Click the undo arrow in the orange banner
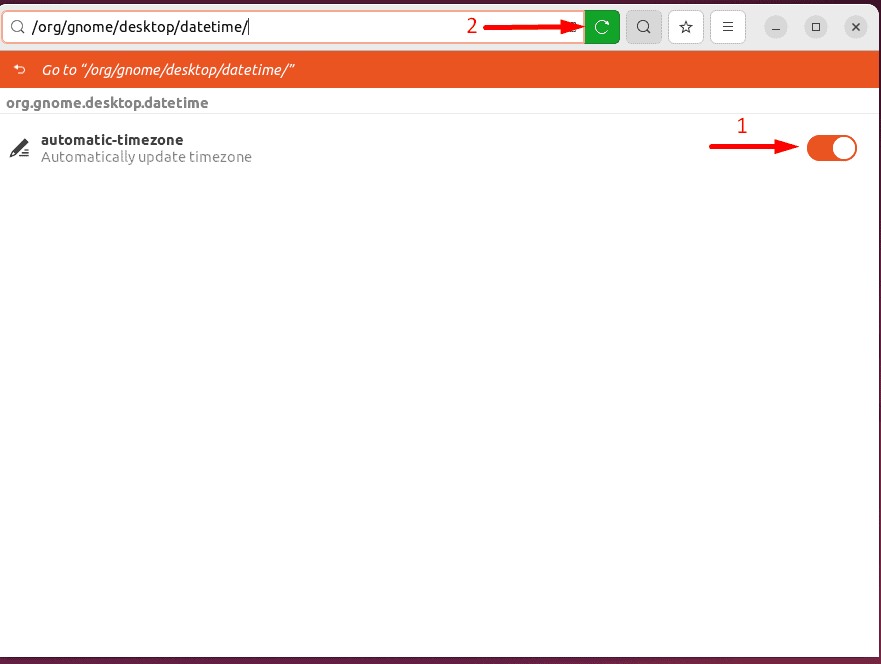 [x=19, y=70]
